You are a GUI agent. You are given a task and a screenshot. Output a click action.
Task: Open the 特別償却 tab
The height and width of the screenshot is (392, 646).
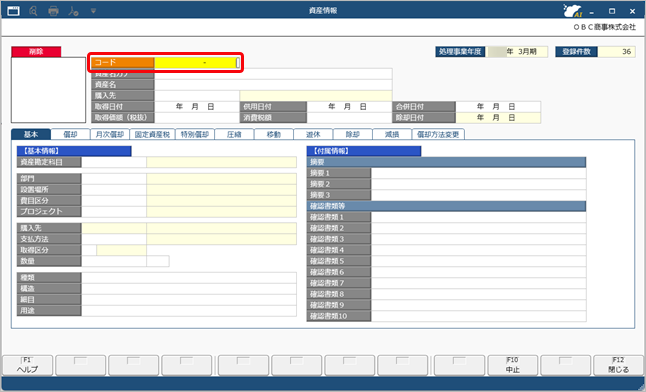point(195,134)
